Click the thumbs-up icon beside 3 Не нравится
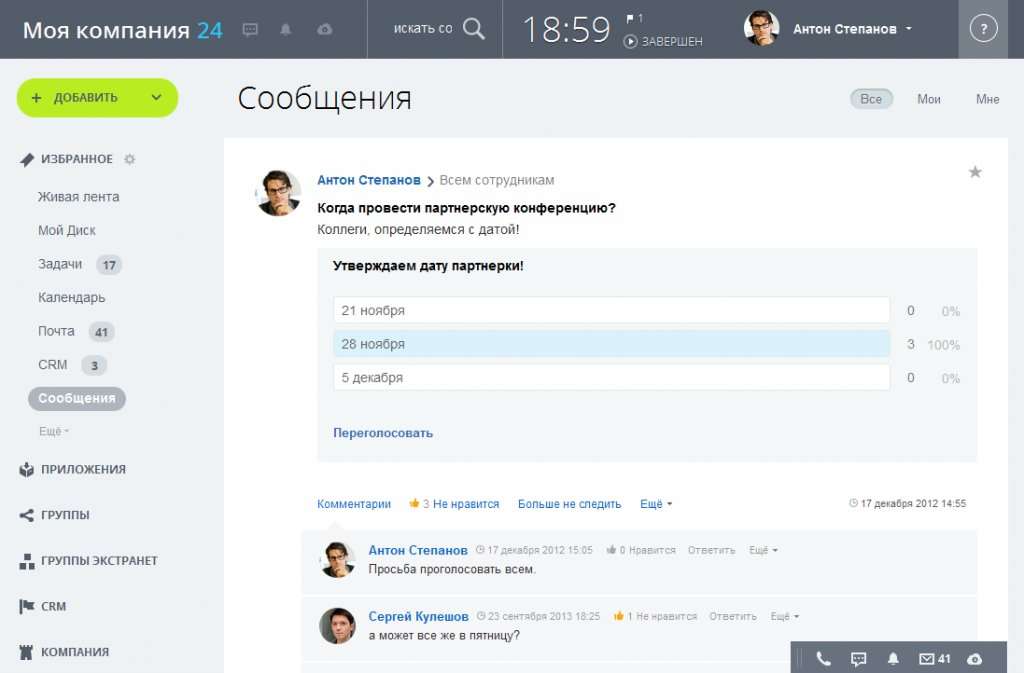Screen dimensions: 1024x673 414,503
